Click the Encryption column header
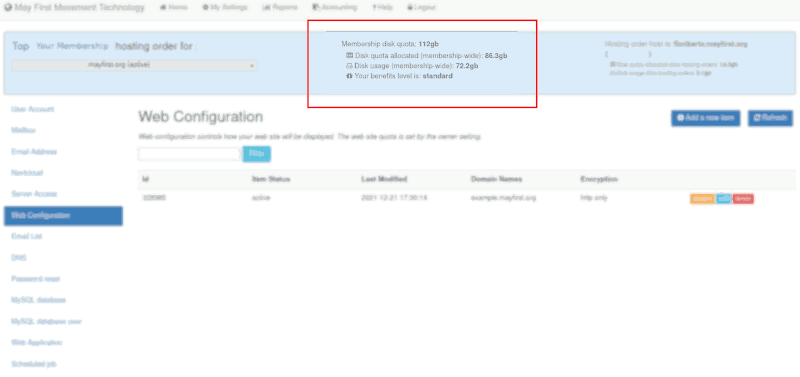This screenshot has width=800, height=377. (599, 179)
